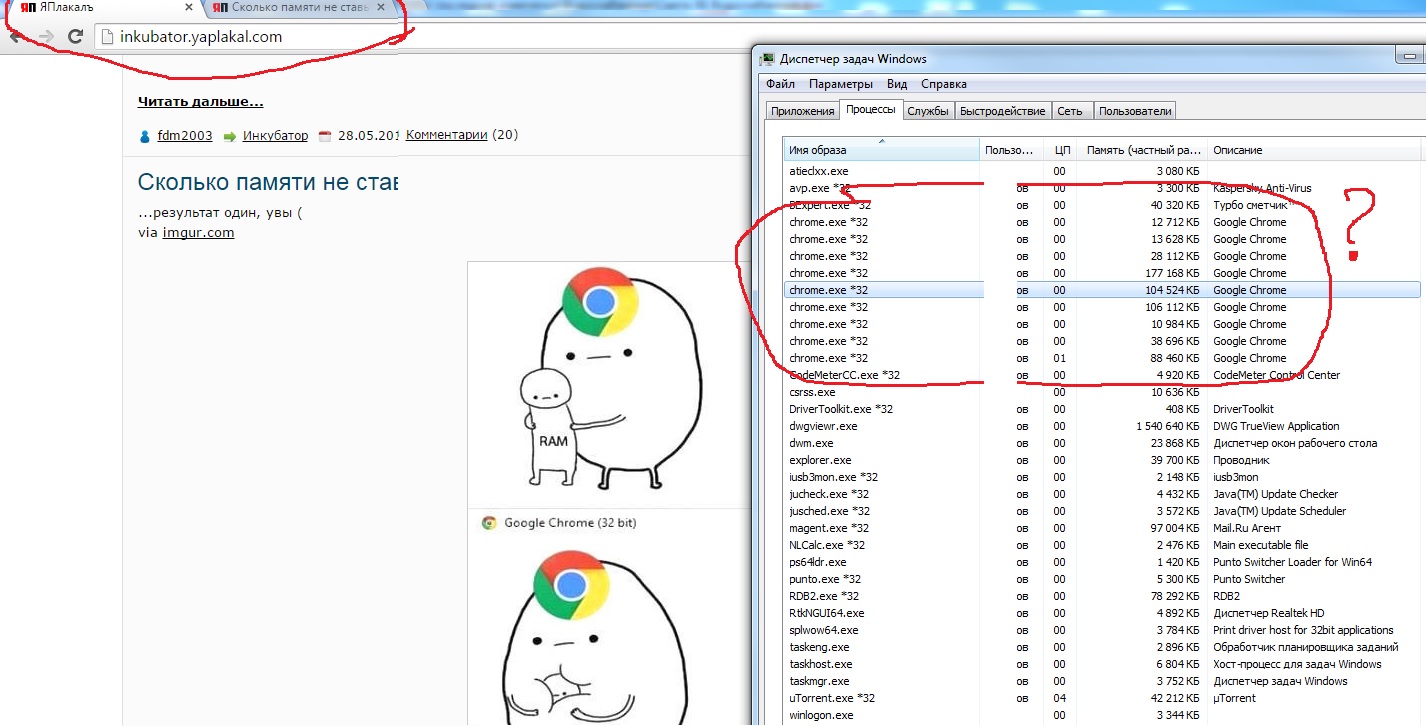Click the browser back arrow button

16,37
